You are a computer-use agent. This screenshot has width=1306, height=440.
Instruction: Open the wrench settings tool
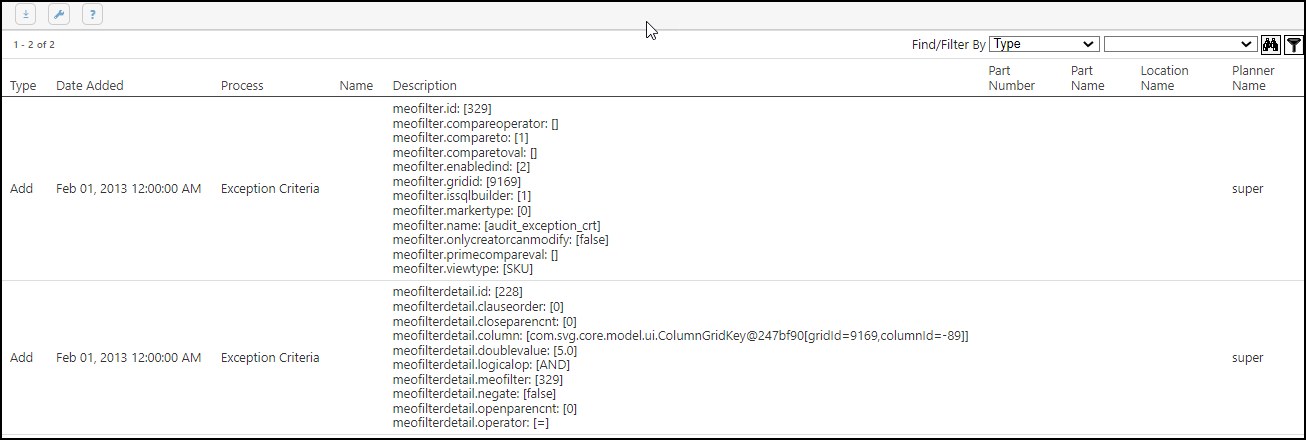59,14
